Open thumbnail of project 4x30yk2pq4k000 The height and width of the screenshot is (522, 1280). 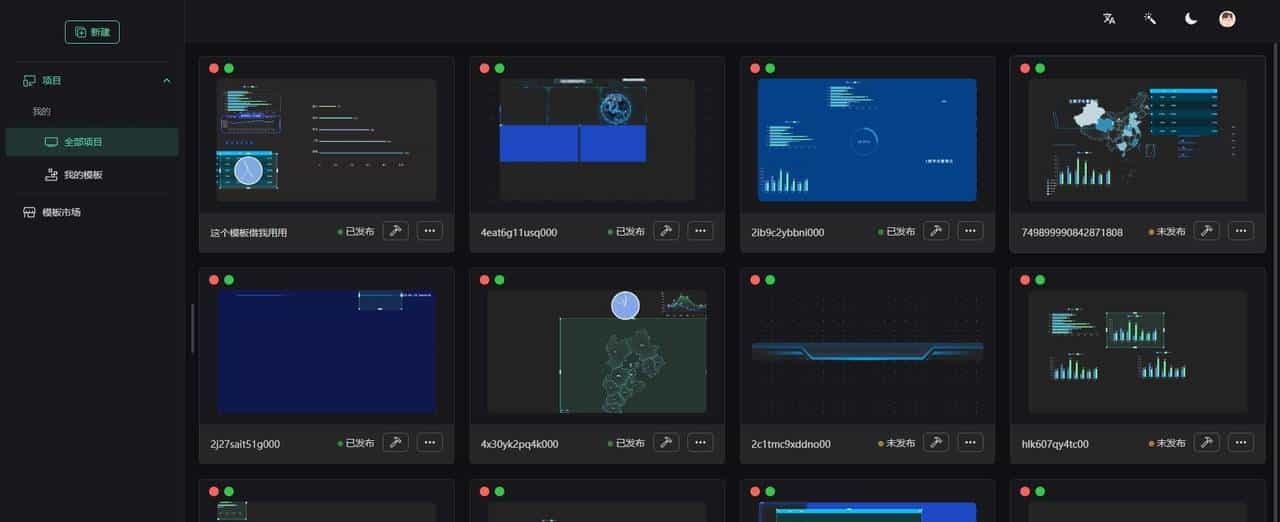(x=597, y=352)
